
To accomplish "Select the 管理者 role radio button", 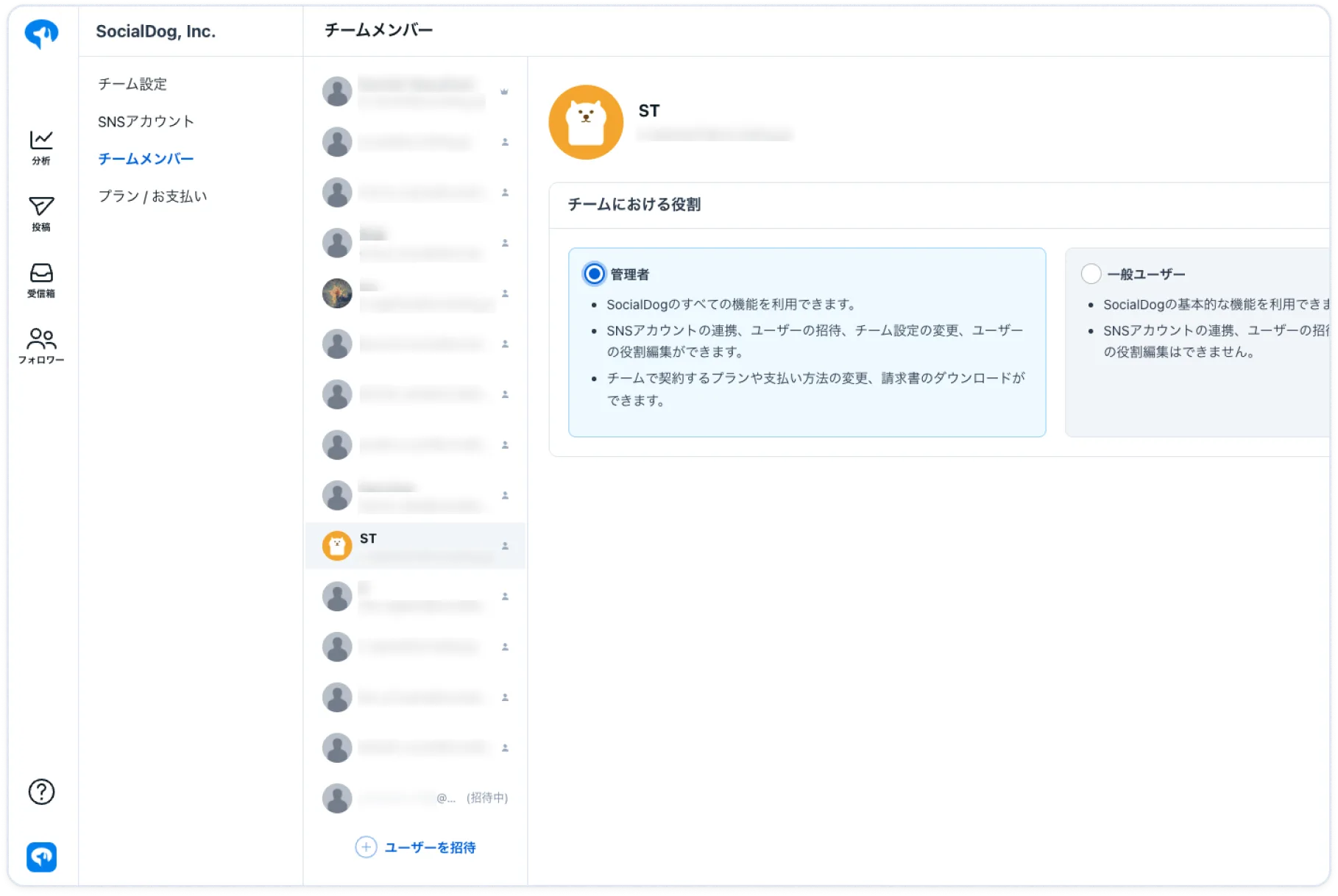I will tap(594, 274).
